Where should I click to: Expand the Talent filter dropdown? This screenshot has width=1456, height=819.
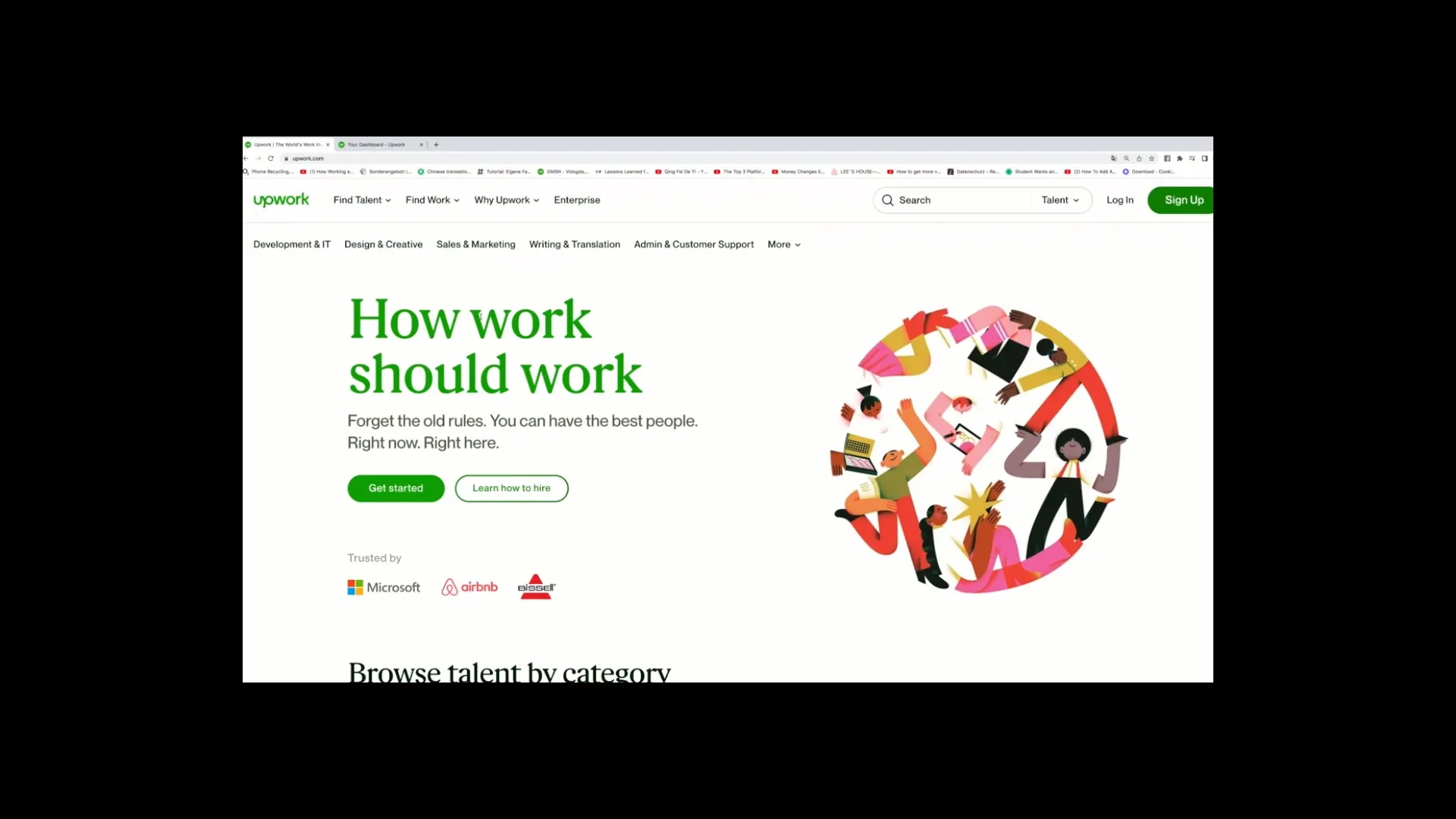tap(1059, 200)
